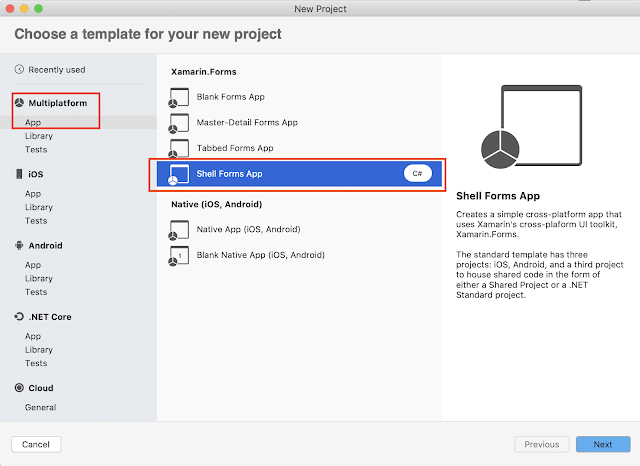The height and width of the screenshot is (466, 640).
Task: Click the Blank Forms App template icon
Action: point(179,98)
